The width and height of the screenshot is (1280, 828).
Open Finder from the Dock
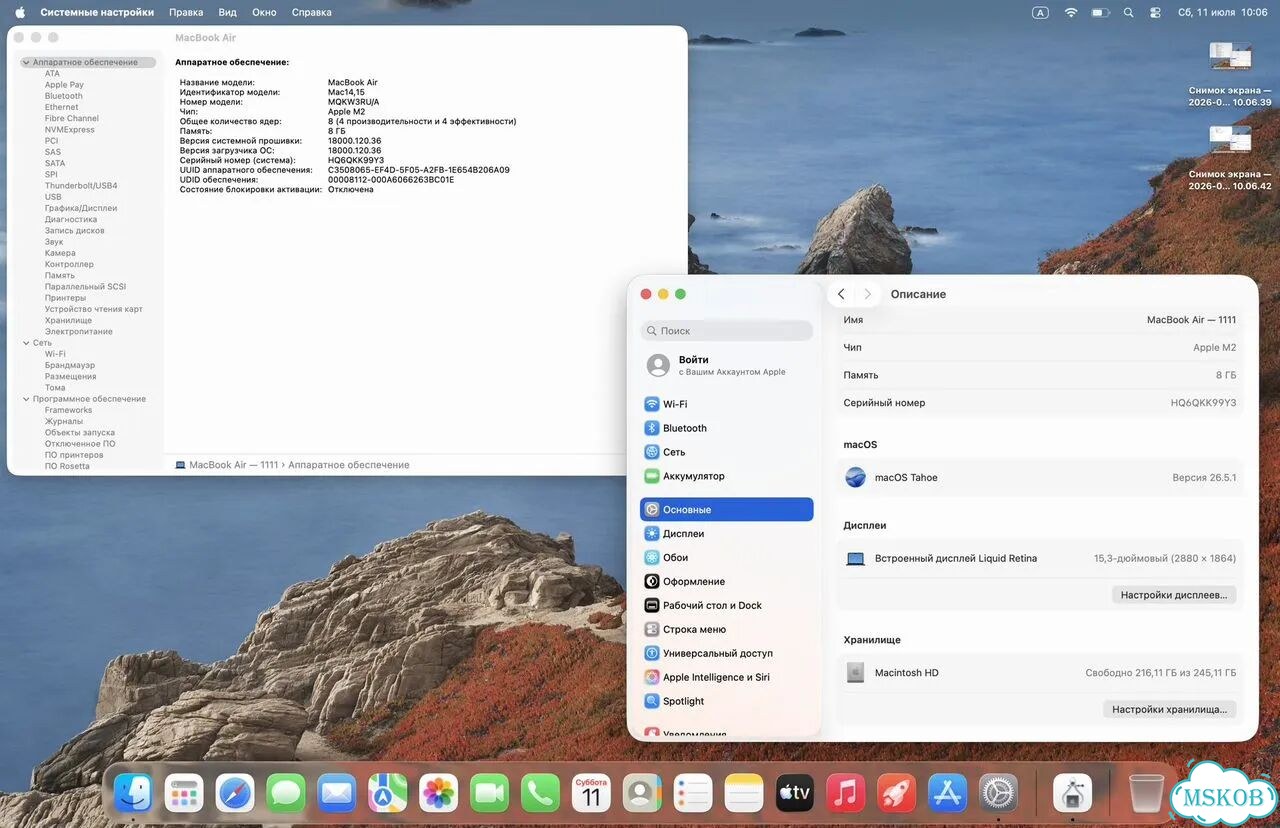click(x=133, y=794)
